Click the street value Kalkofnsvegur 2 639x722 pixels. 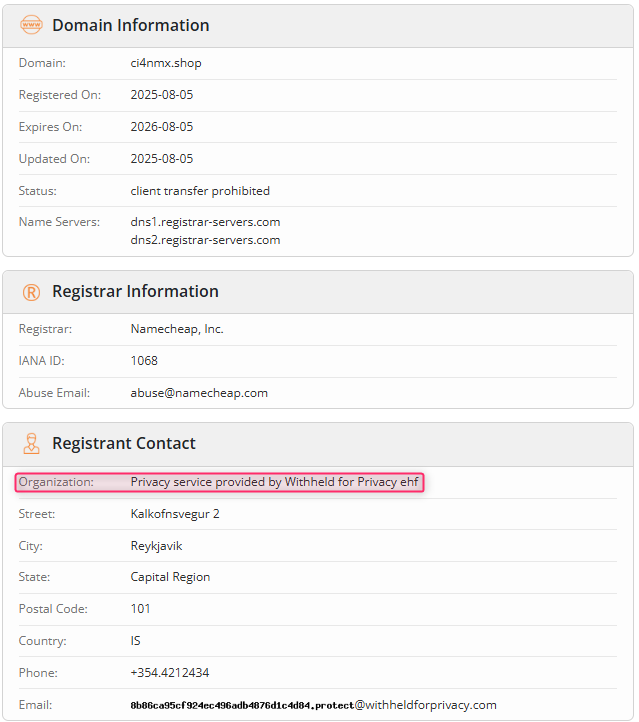tap(175, 514)
